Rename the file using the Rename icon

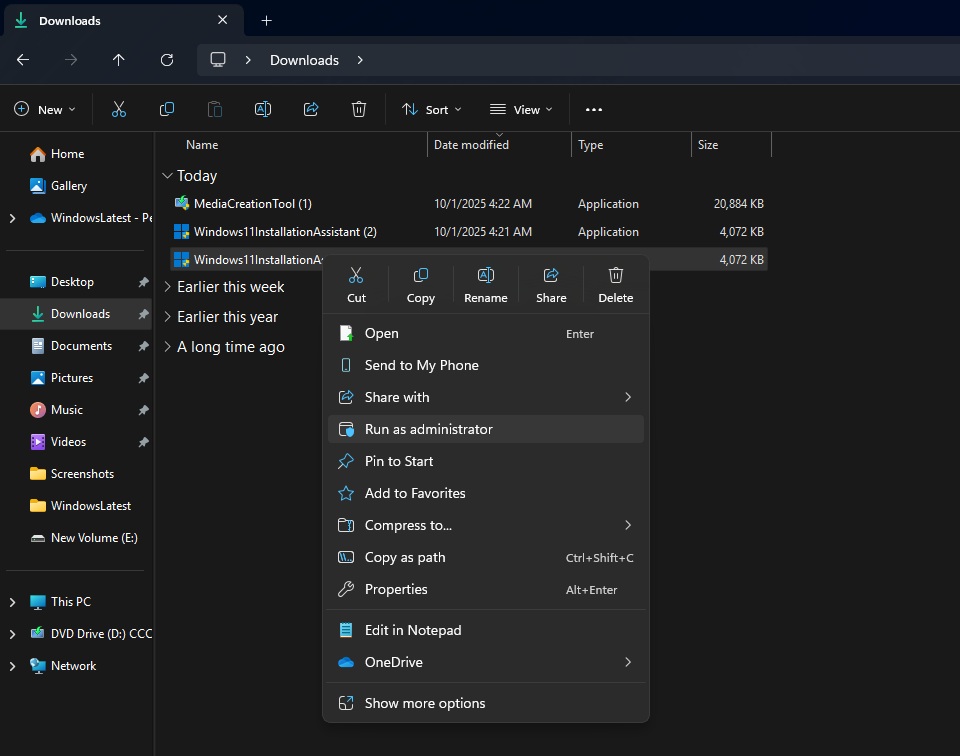[x=486, y=283]
